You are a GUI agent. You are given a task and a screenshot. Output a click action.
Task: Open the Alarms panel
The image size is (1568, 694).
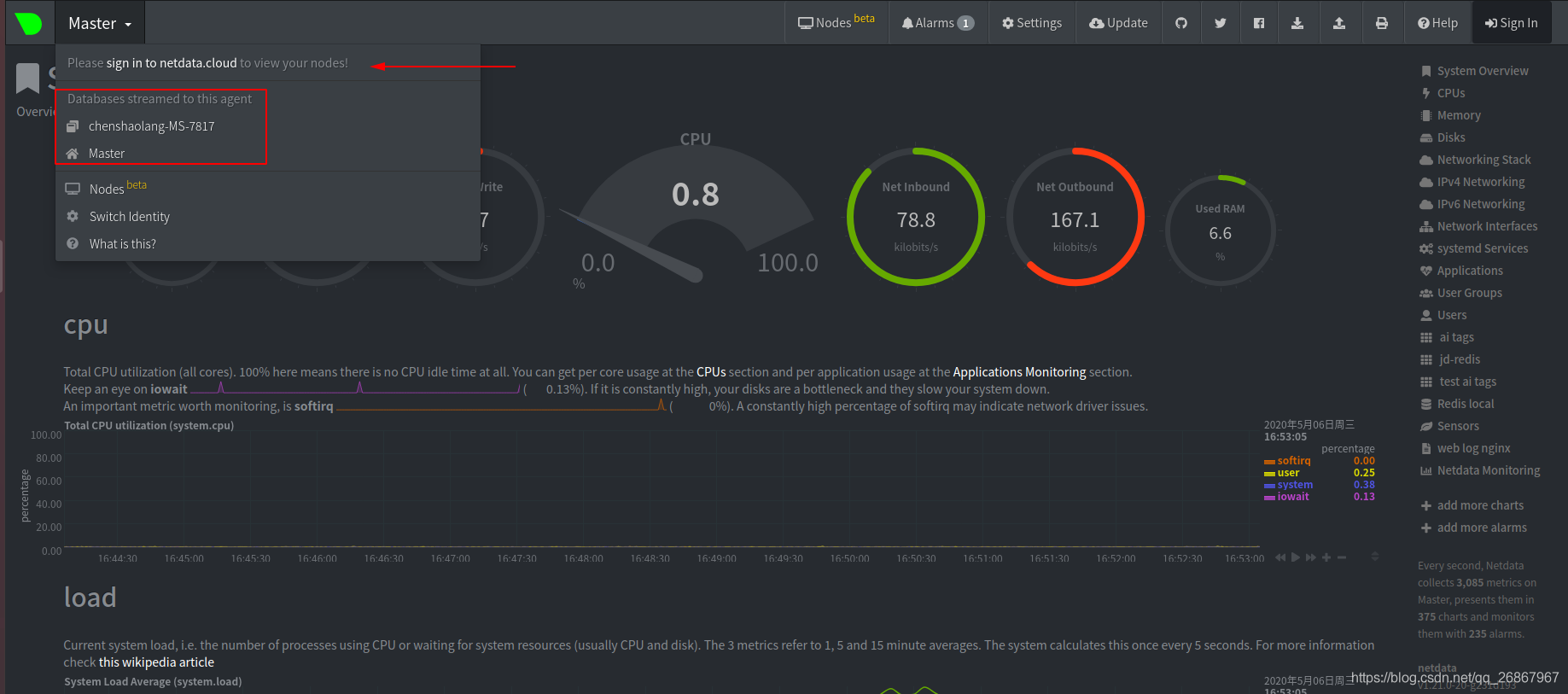pos(938,23)
